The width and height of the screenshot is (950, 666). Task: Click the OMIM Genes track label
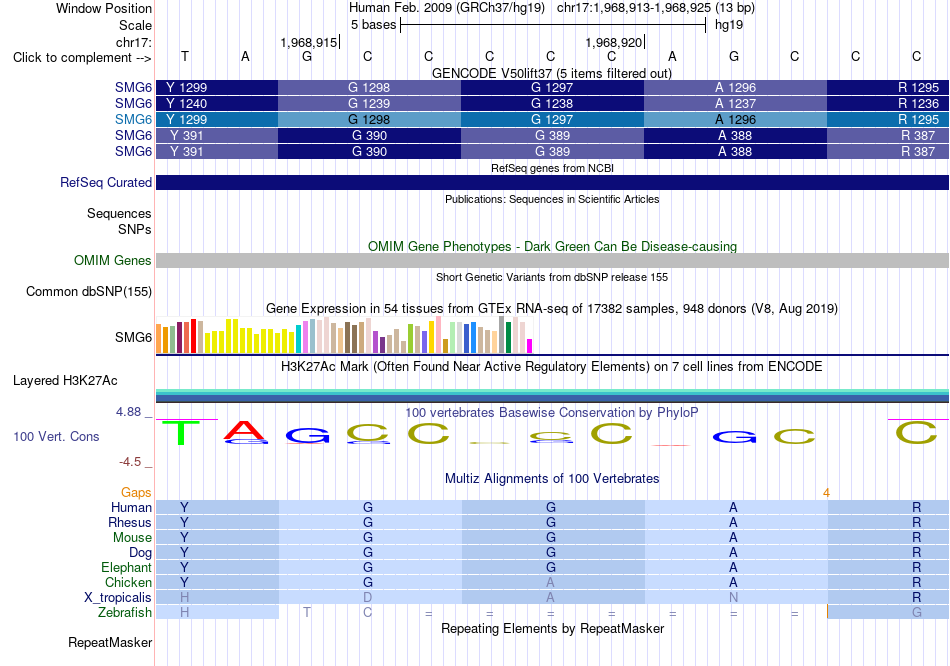(x=113, y=261)
